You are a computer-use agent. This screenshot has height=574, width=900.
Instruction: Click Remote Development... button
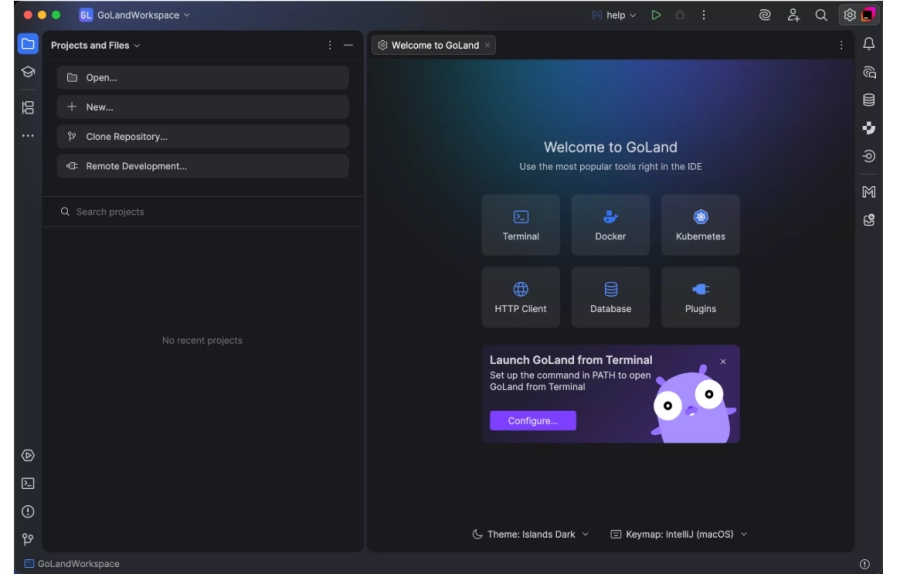203,166
